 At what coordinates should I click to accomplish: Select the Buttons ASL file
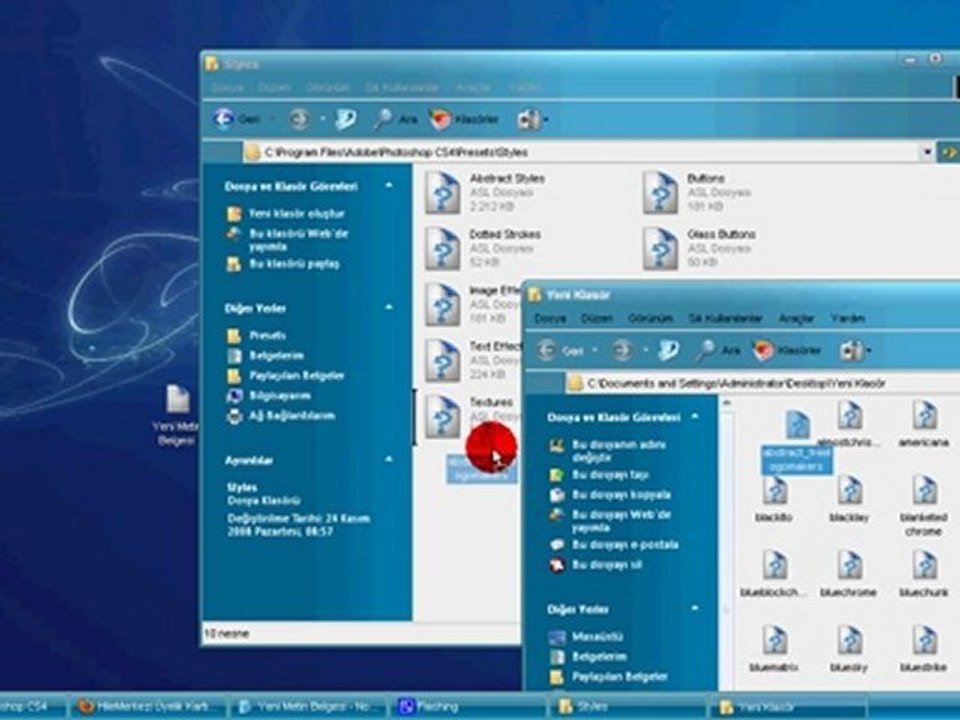pos(698,192)
